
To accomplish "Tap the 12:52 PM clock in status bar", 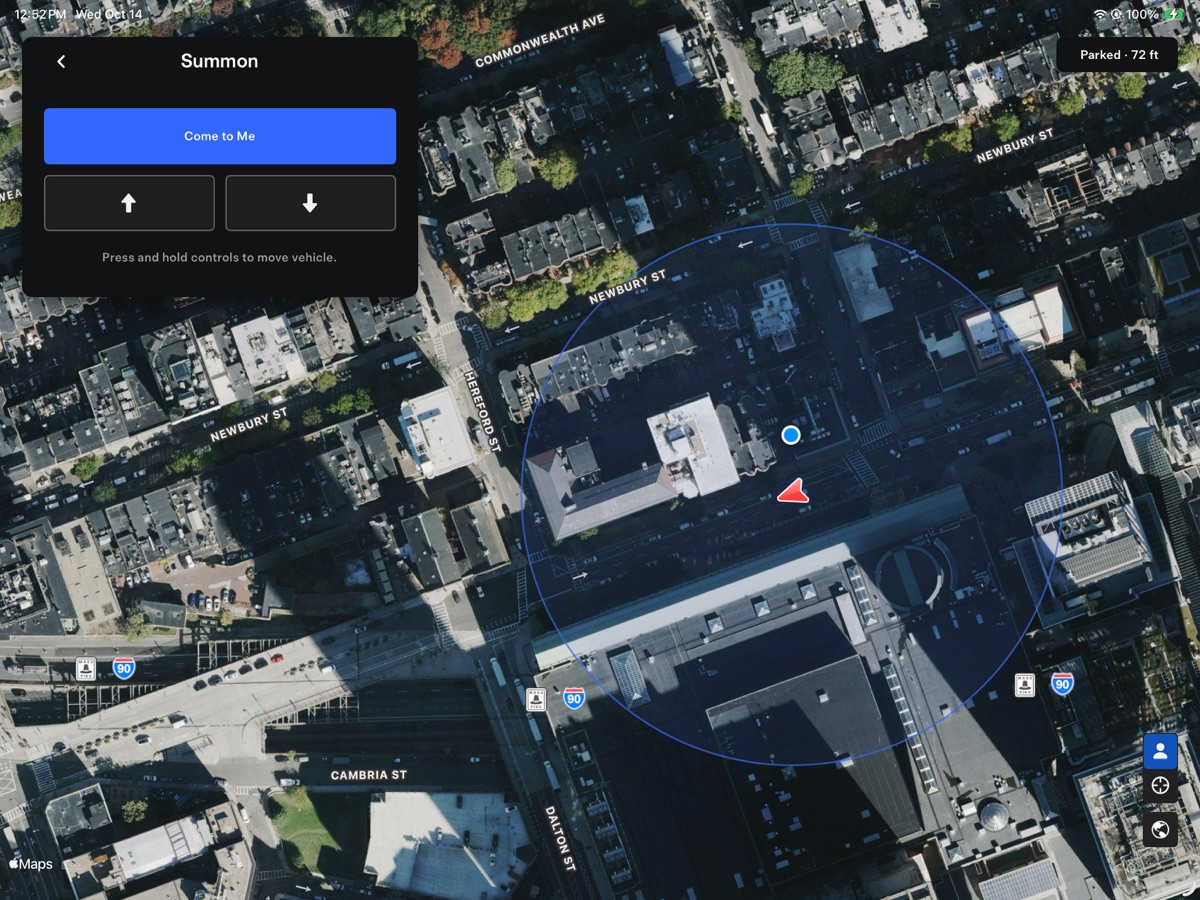I will tap(40, 15).
